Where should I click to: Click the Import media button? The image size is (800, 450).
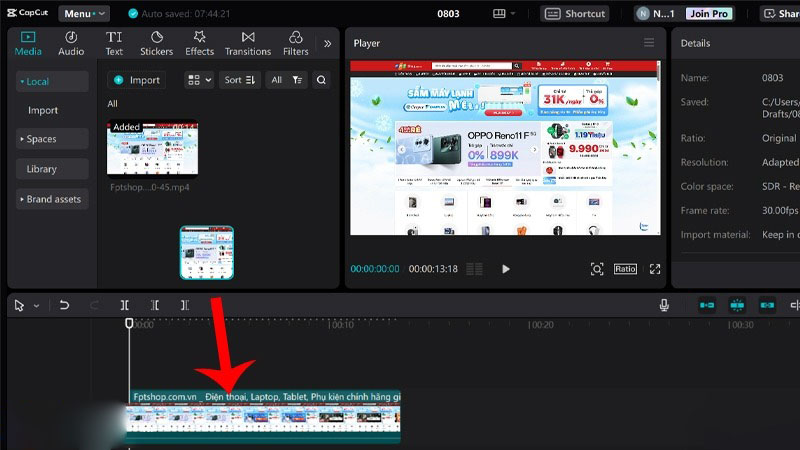137,80
